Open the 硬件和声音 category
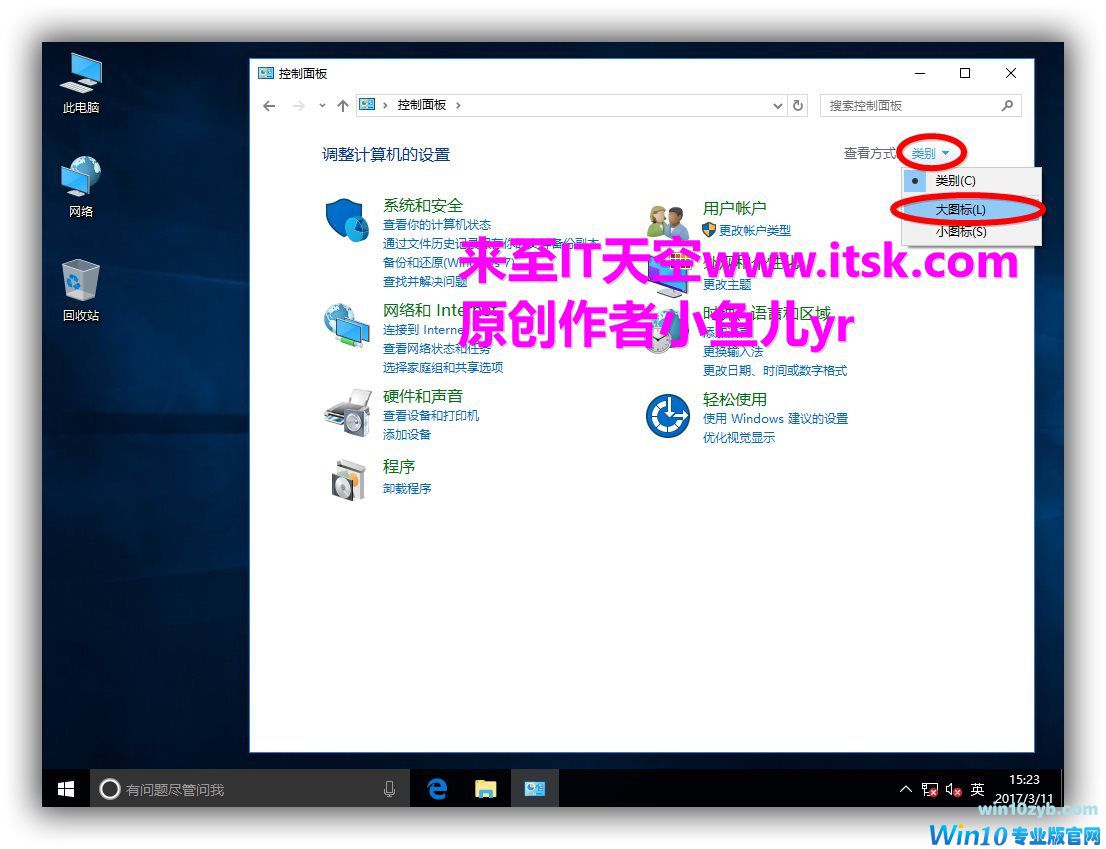Image resolution: width=1106 pixels, height=849 pixels. coord(423,396)
